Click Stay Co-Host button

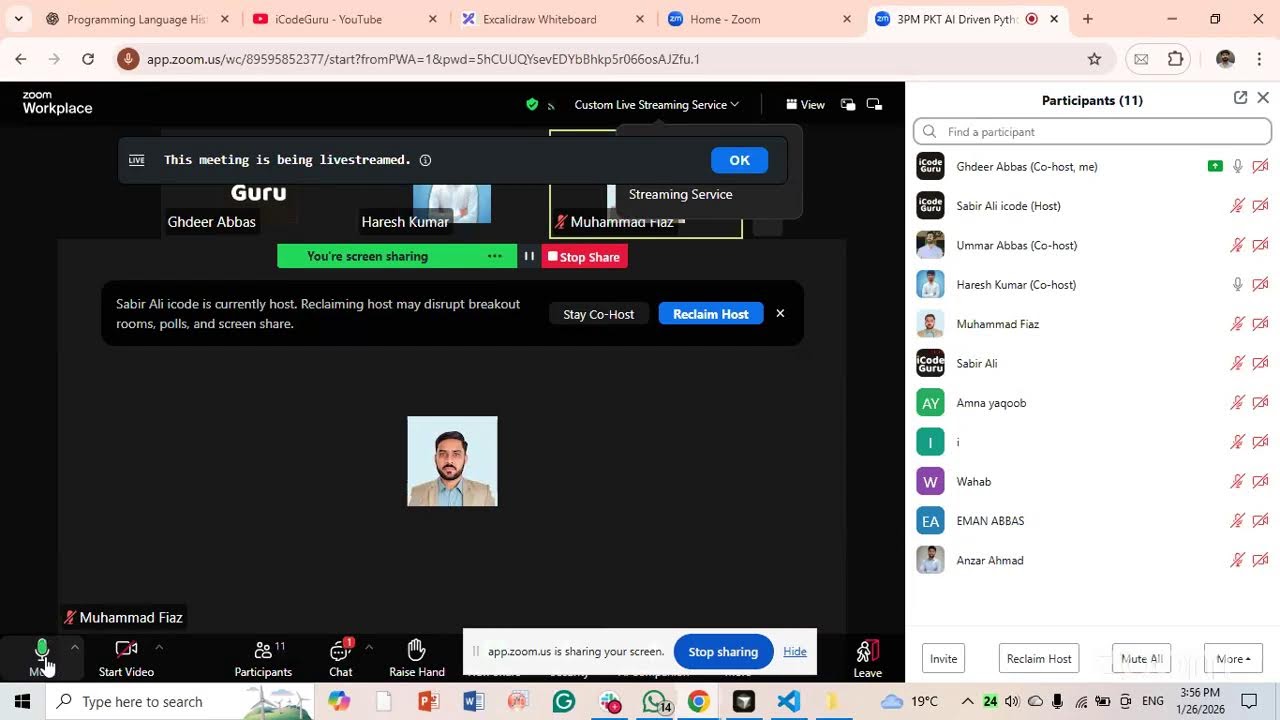point(598,314)
